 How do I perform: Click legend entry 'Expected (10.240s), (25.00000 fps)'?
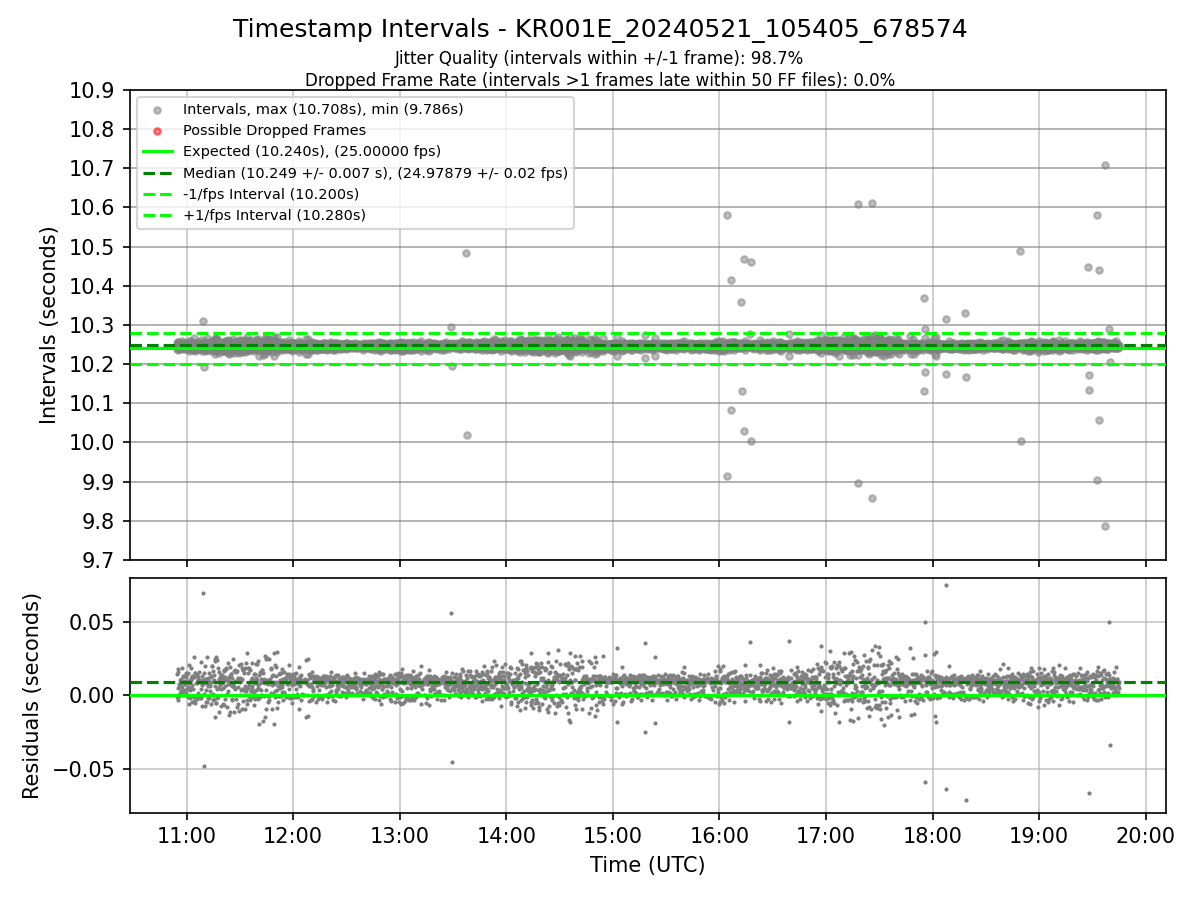tap(312, 151)
